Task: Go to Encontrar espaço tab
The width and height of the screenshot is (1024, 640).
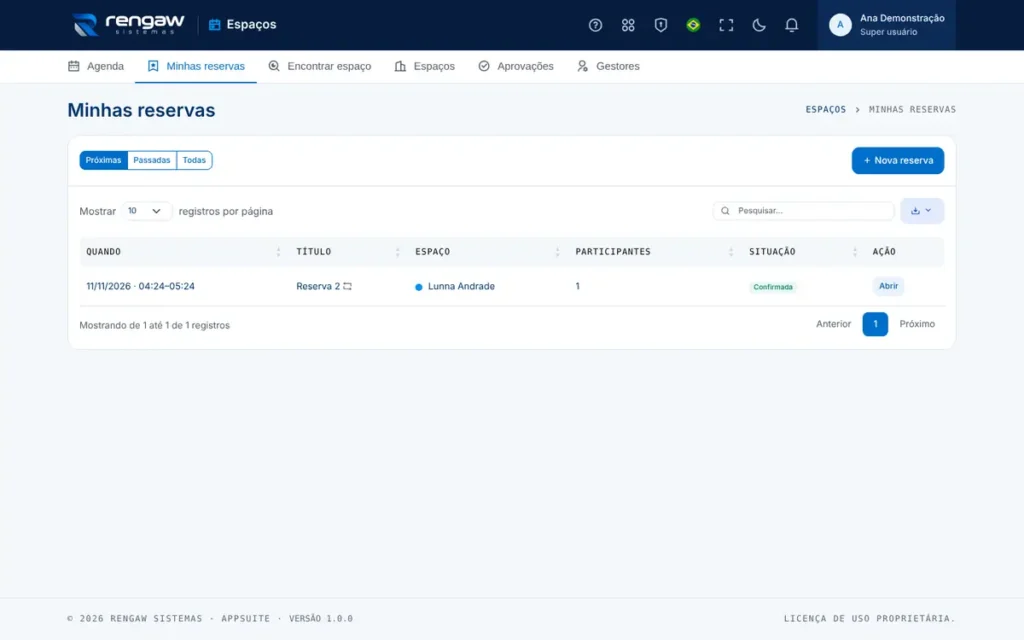Action: (x=319, y=66)
